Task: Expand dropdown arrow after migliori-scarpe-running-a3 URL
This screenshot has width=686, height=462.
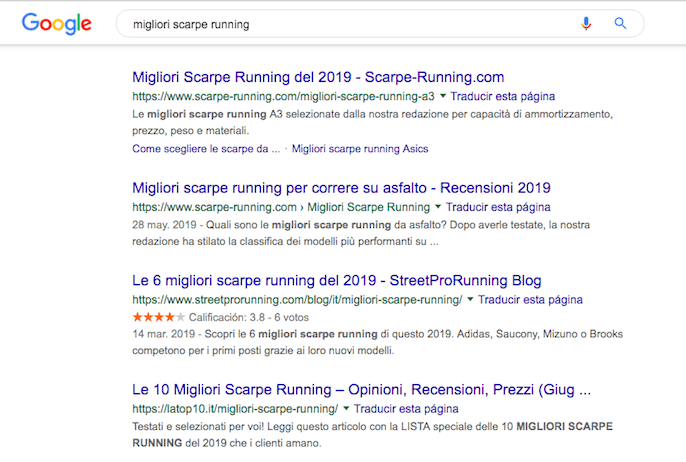Action: 443,96
